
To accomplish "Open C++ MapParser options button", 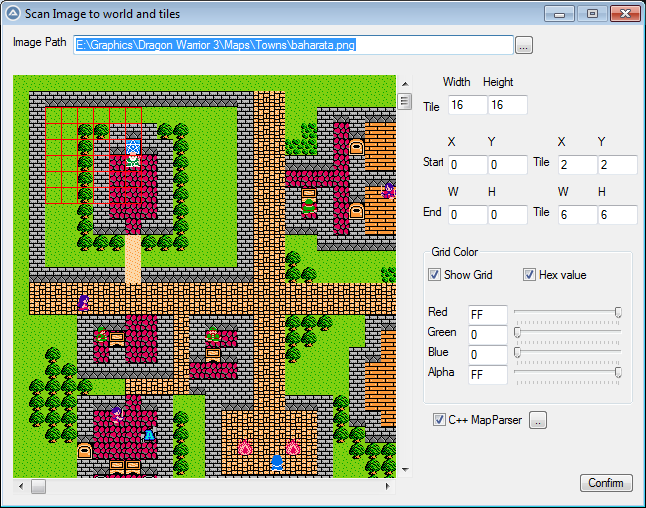I will pos(538,420).
